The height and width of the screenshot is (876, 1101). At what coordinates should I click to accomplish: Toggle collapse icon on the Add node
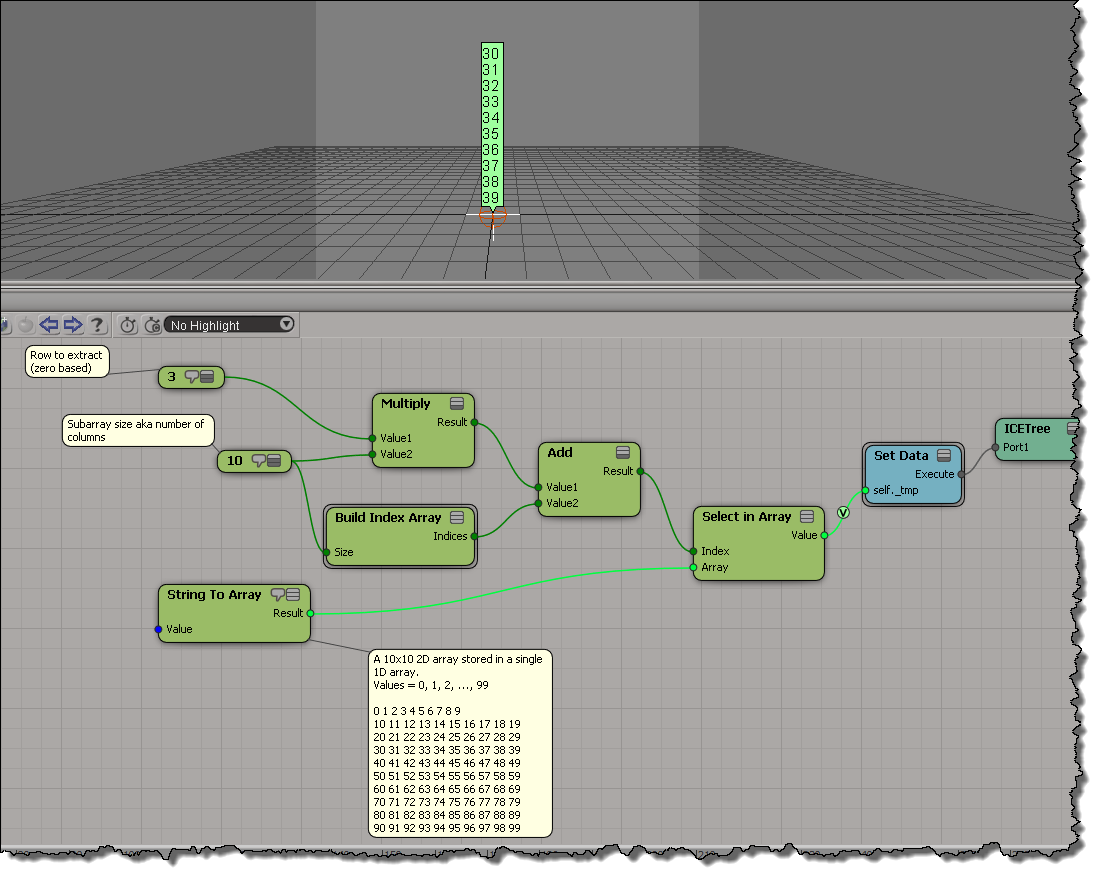pos(623,453)
